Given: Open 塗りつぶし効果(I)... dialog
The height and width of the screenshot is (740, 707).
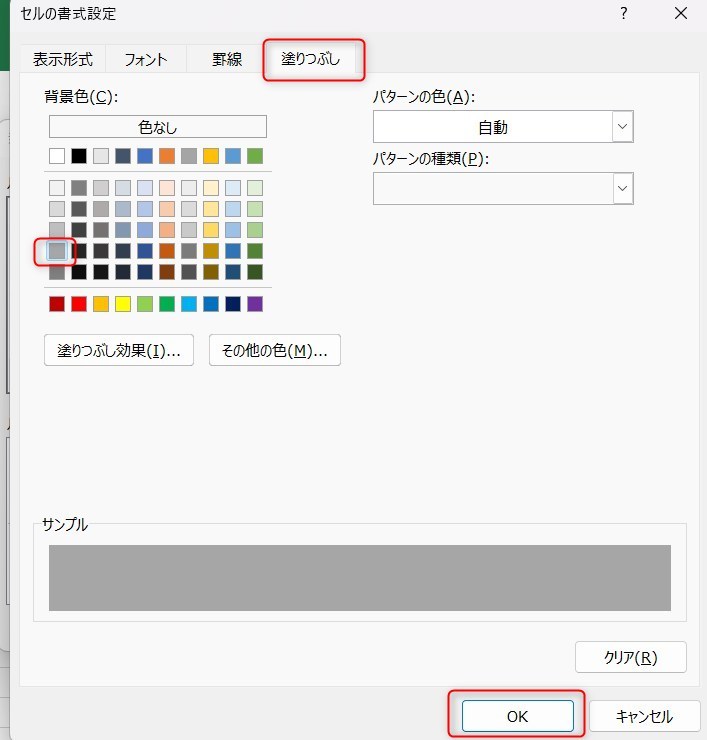Looking at the screenshot, I should click(x=119, y=350).
